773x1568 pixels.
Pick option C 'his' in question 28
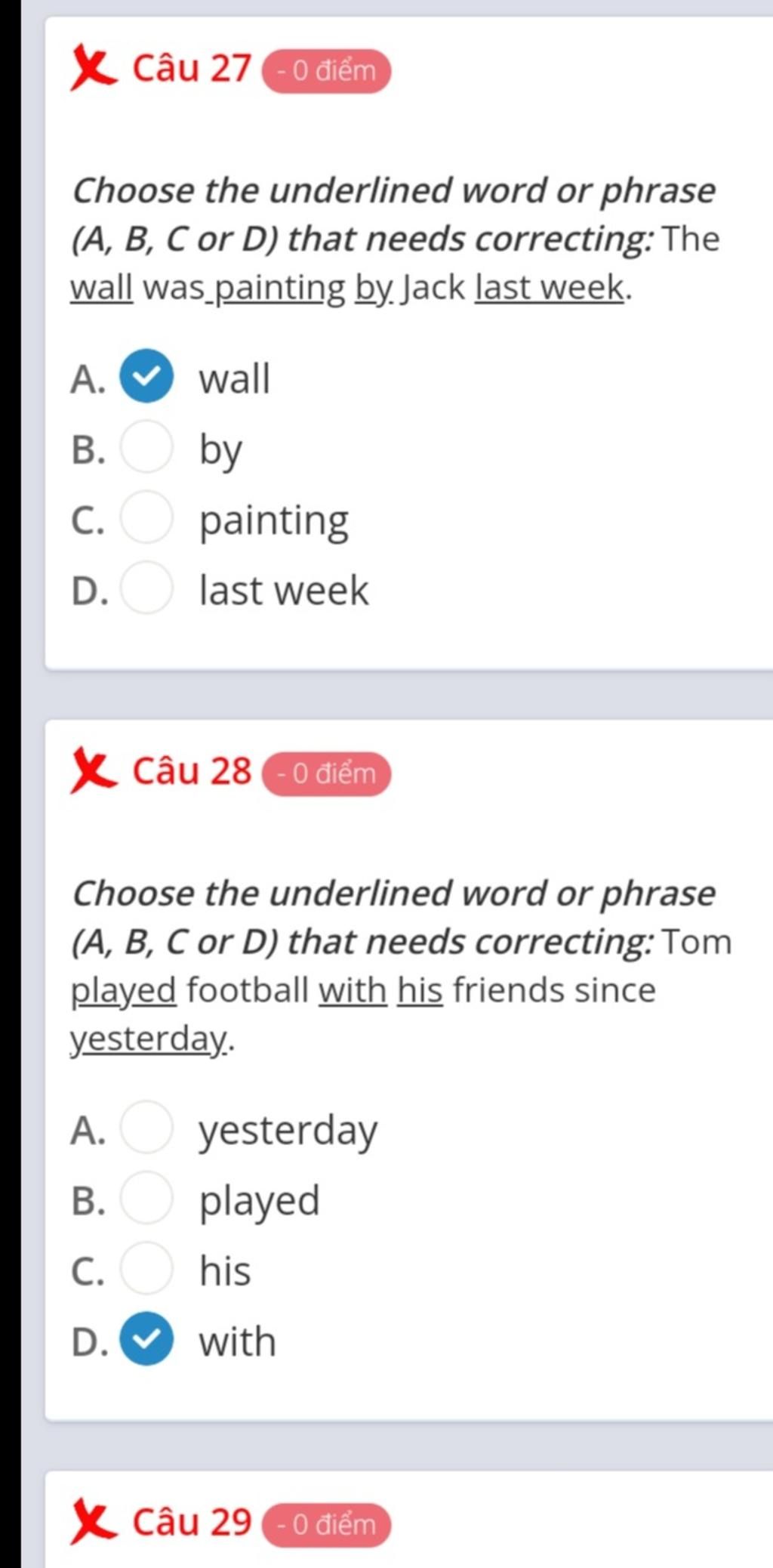pos(146,1269)
